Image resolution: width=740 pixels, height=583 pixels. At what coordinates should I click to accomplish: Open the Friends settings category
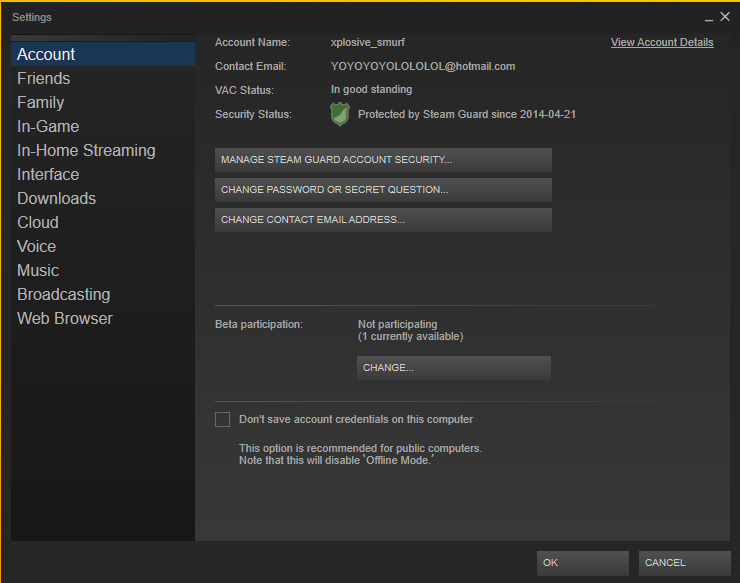pos(103,78)
